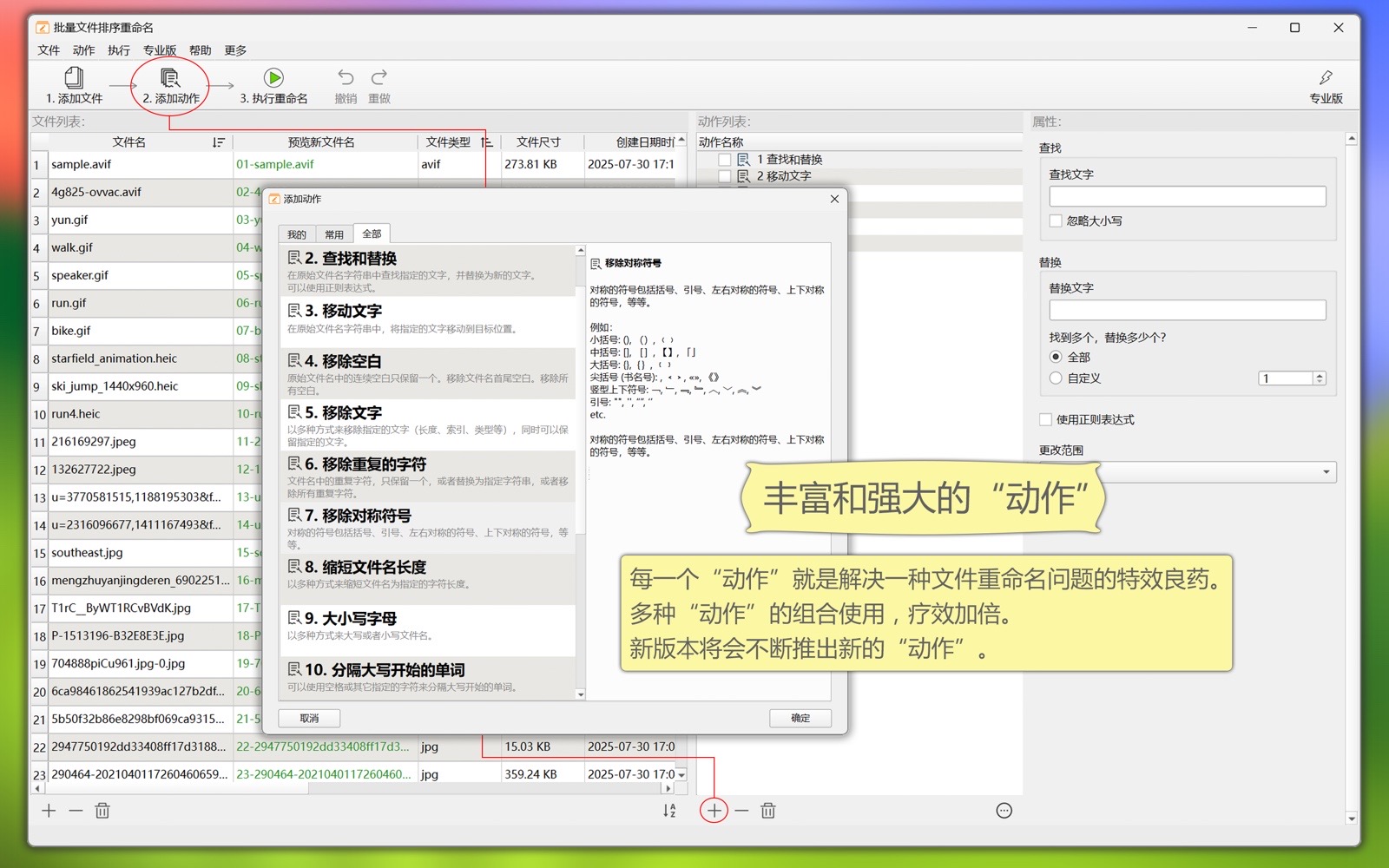Click the 添加文件 toolbar icon
1389x868 pixels.
pyautogui.click(x=74, y=78)
